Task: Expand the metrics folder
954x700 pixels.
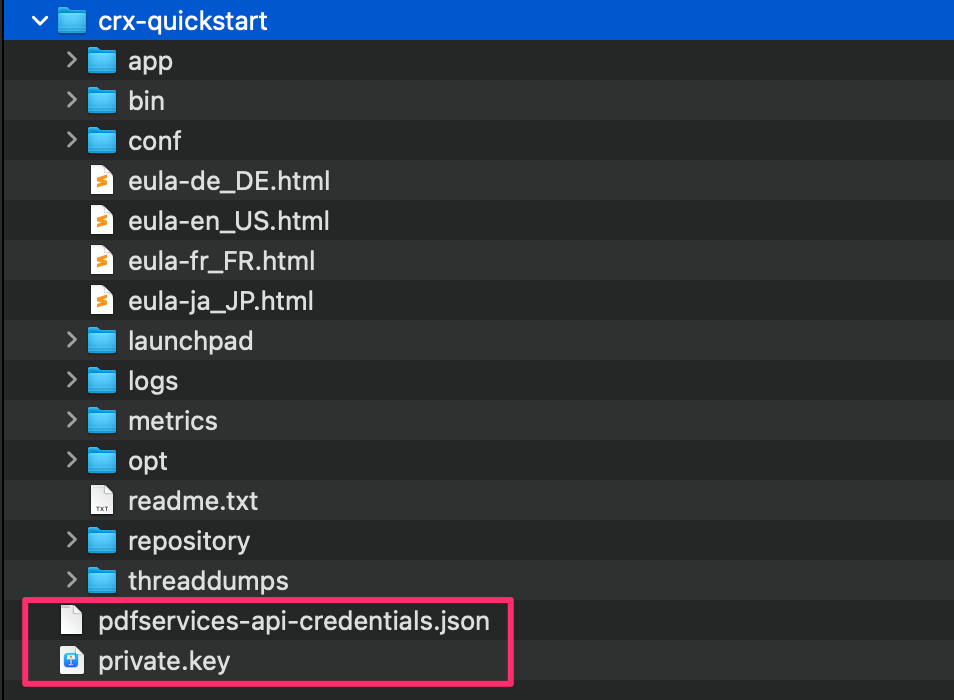Action: click(70, 421)
